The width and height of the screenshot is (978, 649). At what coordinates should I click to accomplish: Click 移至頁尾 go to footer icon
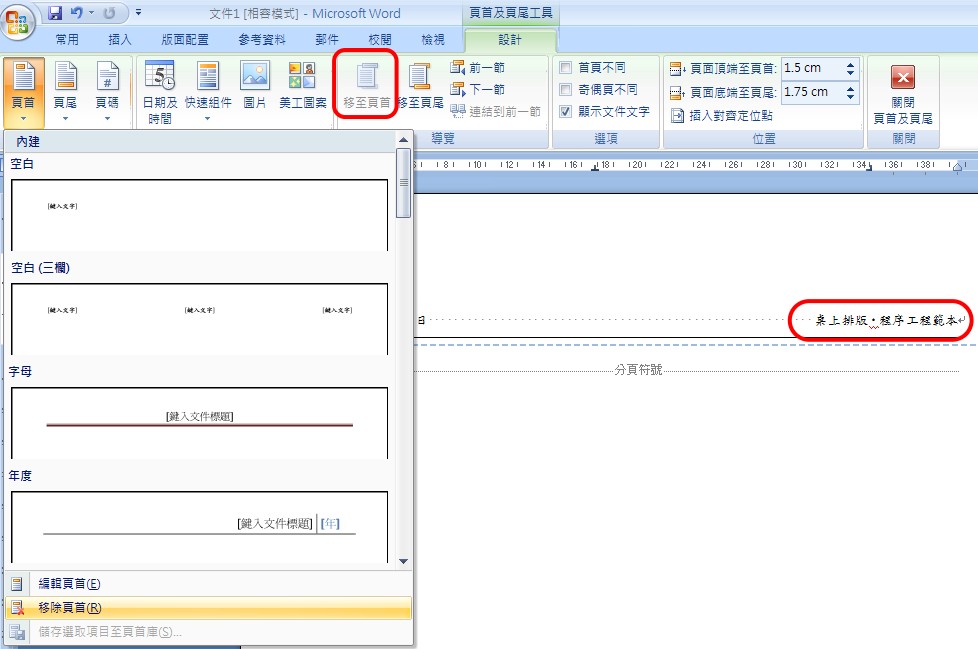418,87
